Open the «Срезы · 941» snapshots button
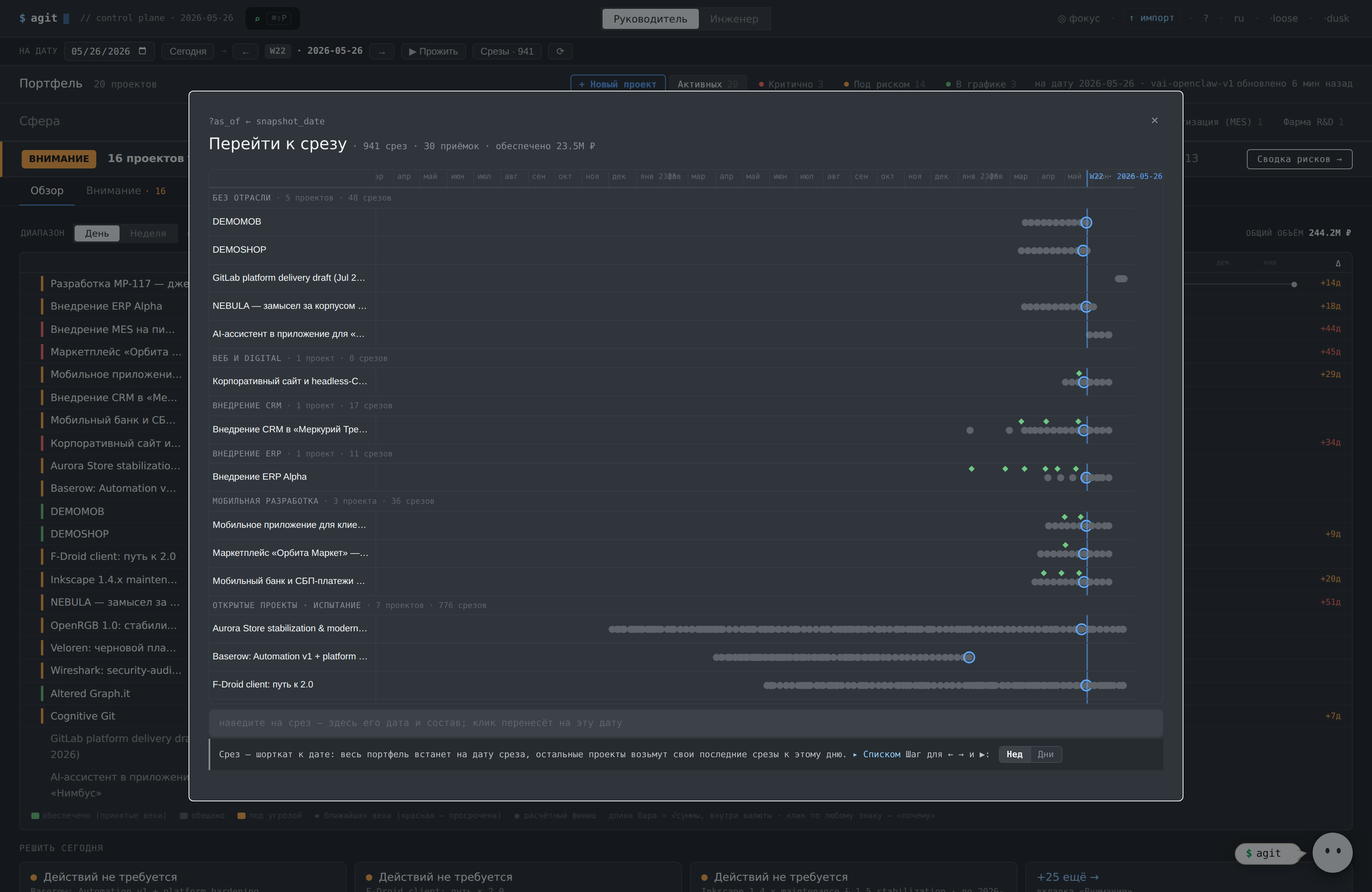Viewport: 1372px width, 892px height. tap(507, 51)
